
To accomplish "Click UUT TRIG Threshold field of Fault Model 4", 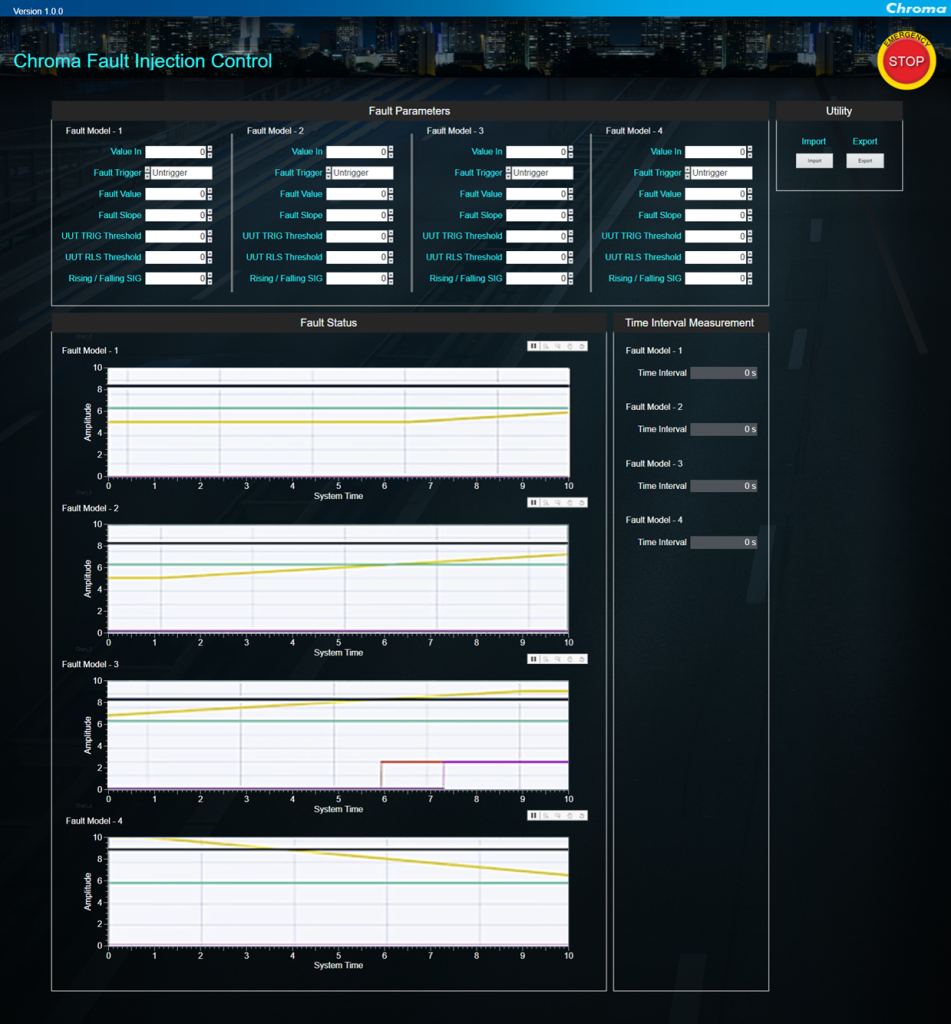I will [715, 236].
